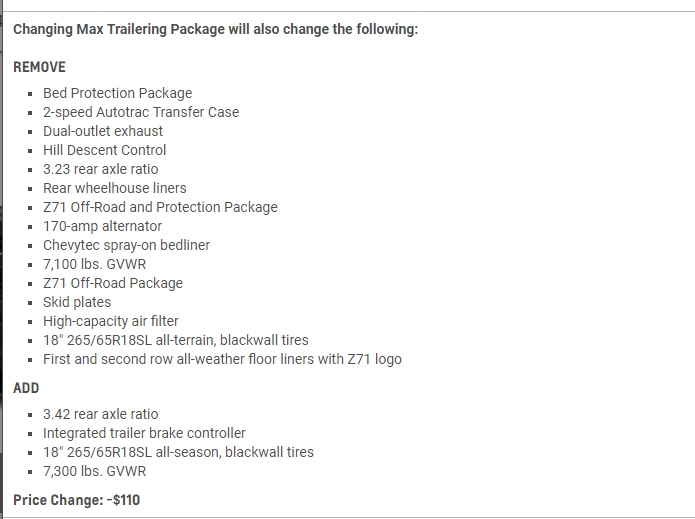
Task: Click the all-terrain blackwall tires entry
Action: tap(176, 340)
